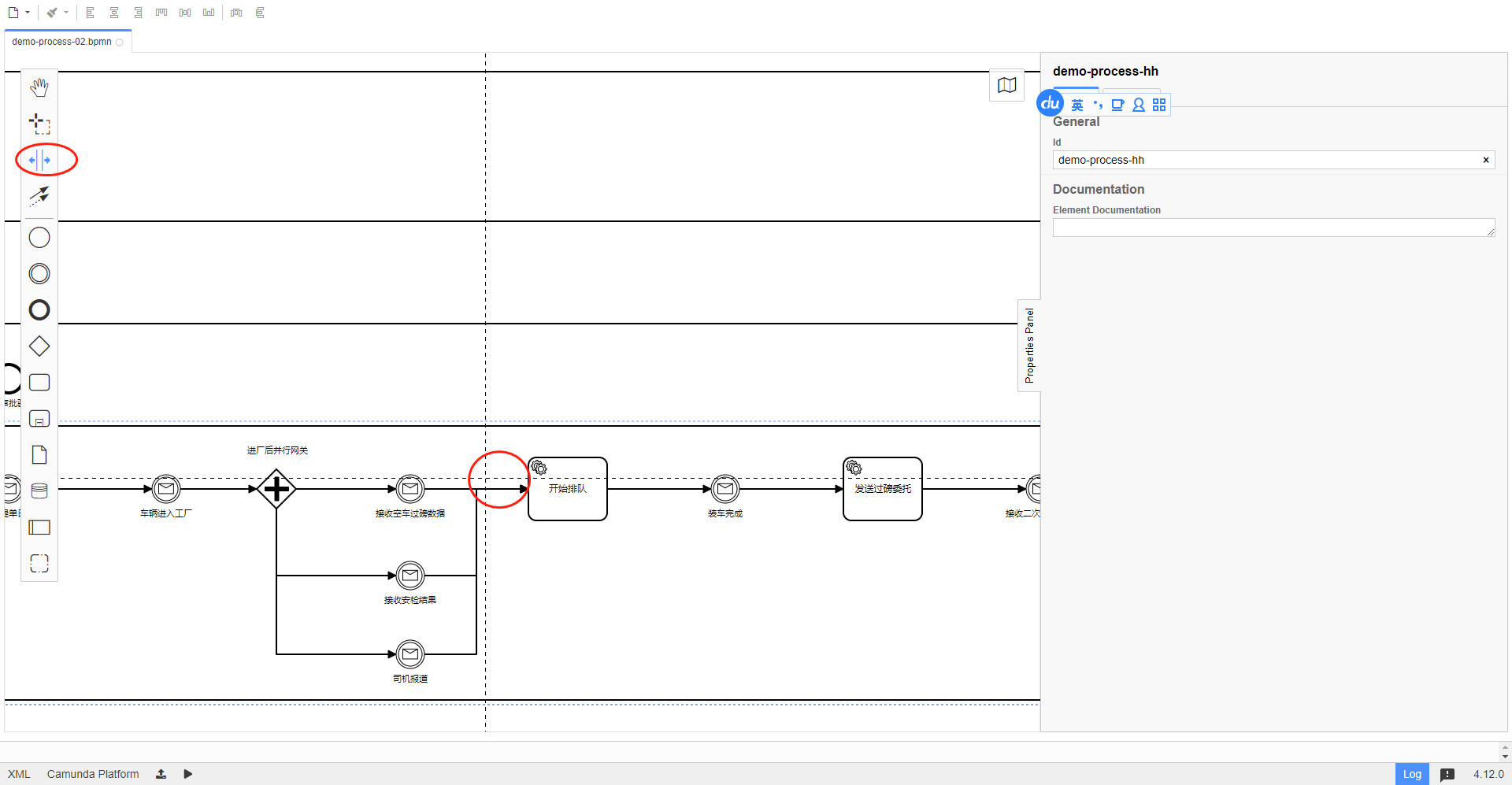Click the feedback icon in status bar
Image resolution: width=1512 pixels, height=785 pixels.
pyautogui.click(x=1447, y=774)
